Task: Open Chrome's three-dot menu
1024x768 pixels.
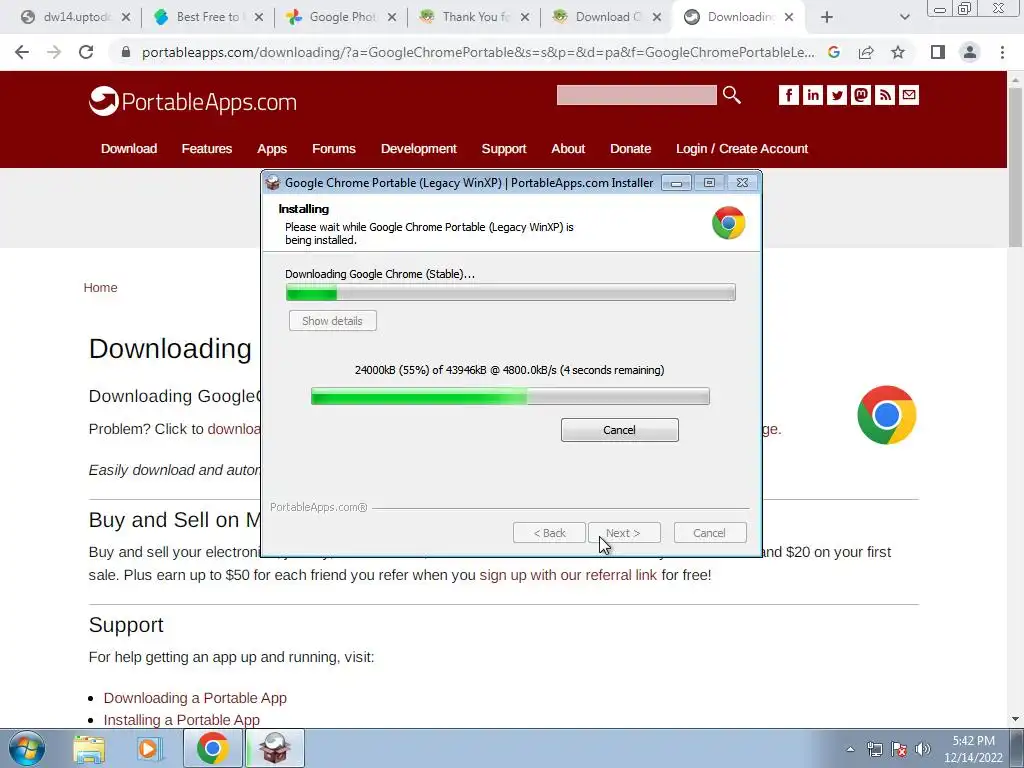Action: tap(1002, 52)
